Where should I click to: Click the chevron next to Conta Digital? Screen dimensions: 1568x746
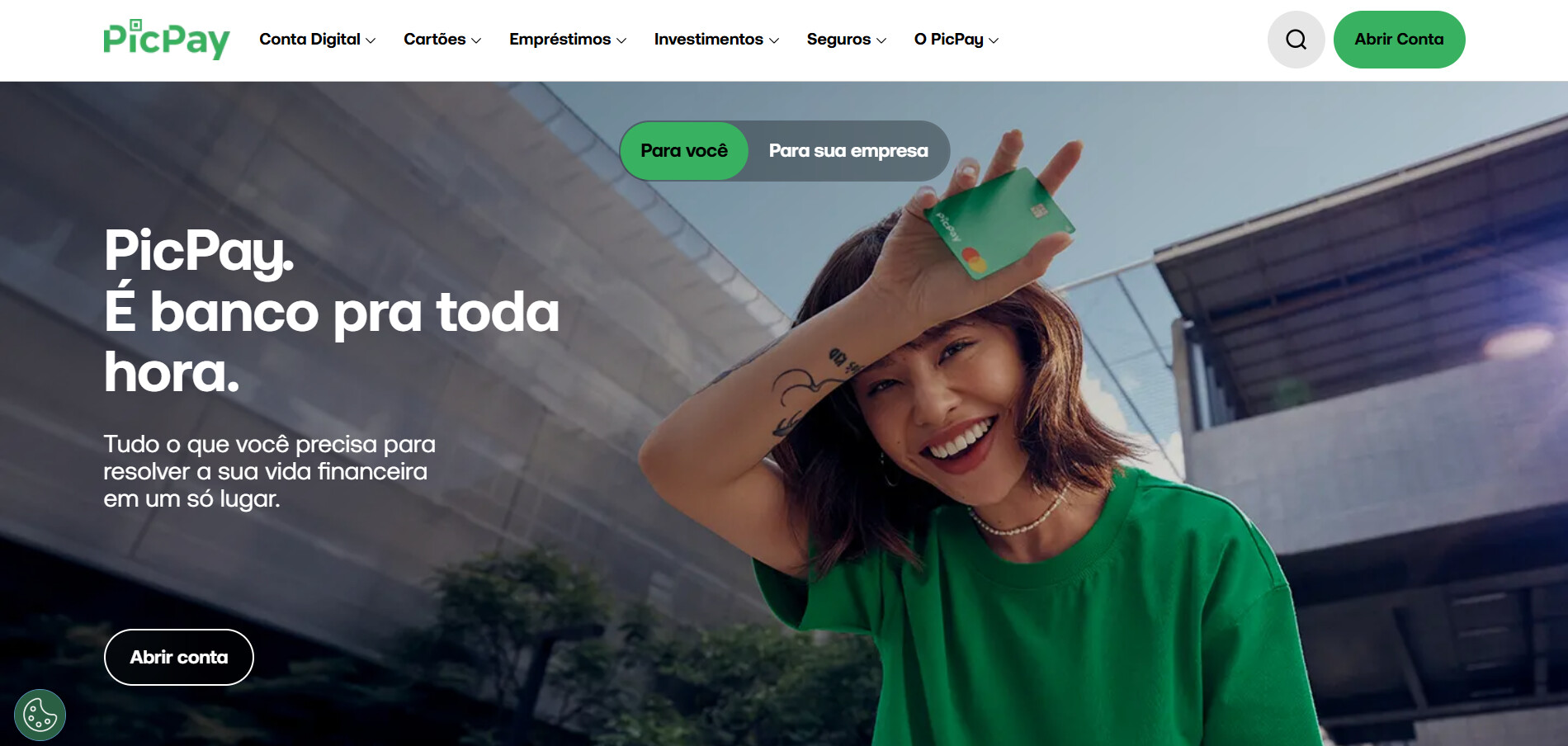371,40
